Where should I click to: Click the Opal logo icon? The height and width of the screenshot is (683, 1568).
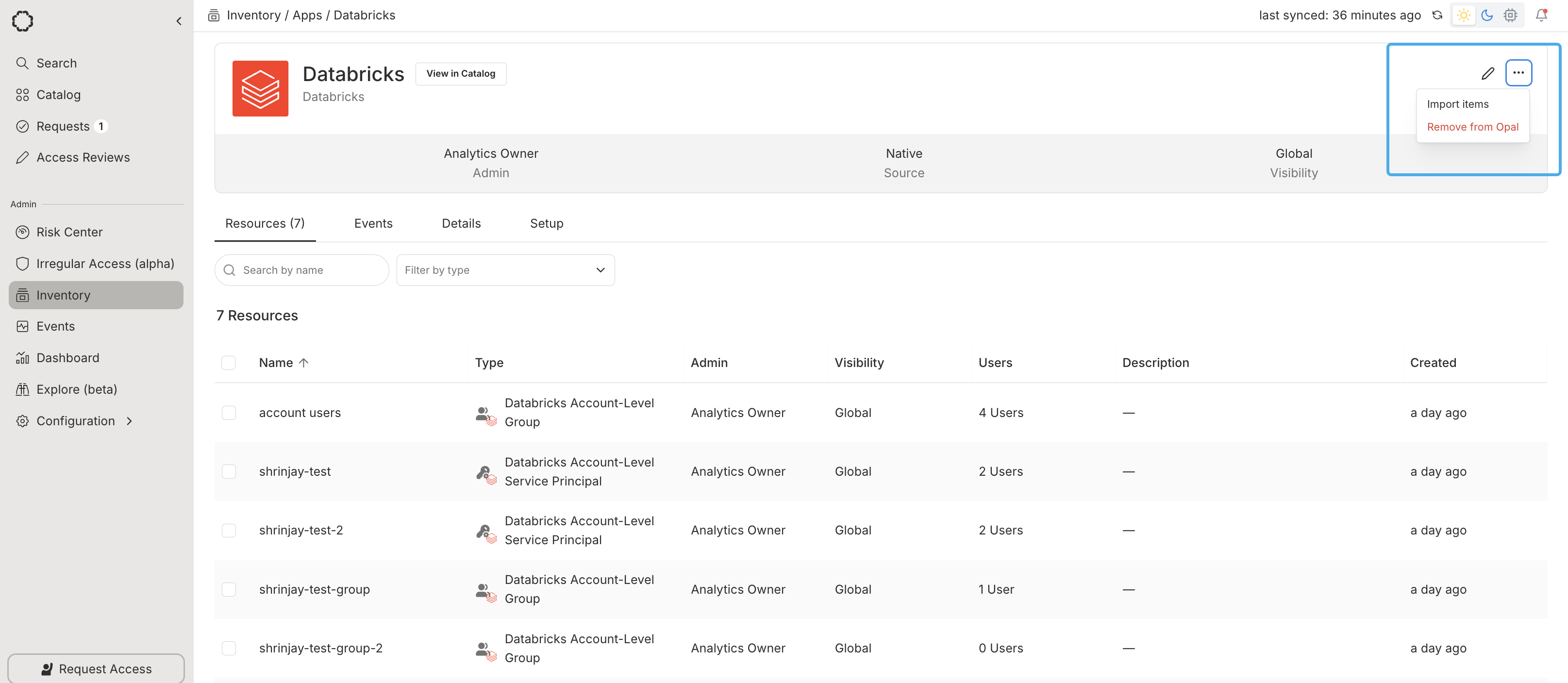pos(22,21)
